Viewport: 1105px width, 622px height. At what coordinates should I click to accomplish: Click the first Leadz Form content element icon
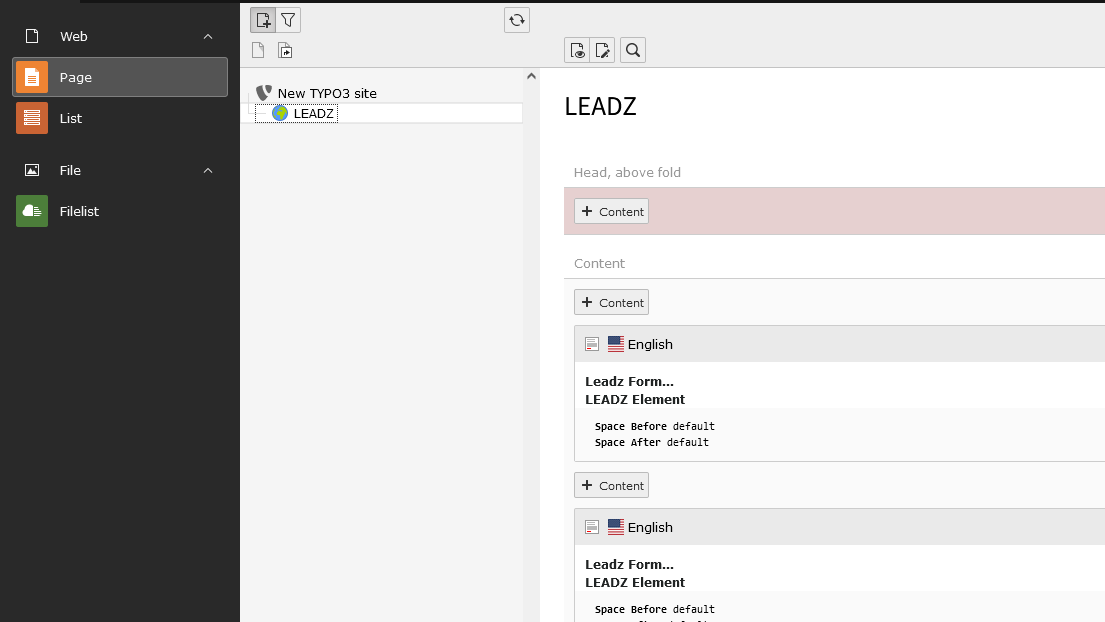coord(592,344)
